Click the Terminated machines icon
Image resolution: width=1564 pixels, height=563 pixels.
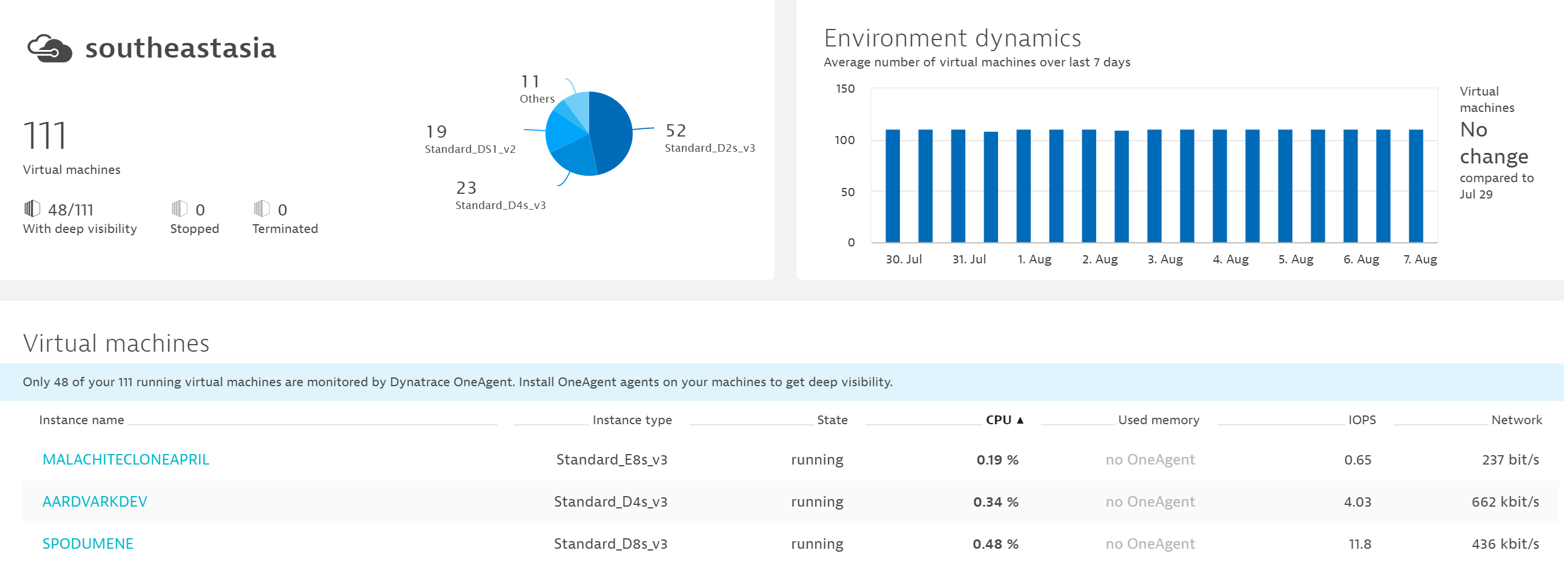(x=262, y=209)
